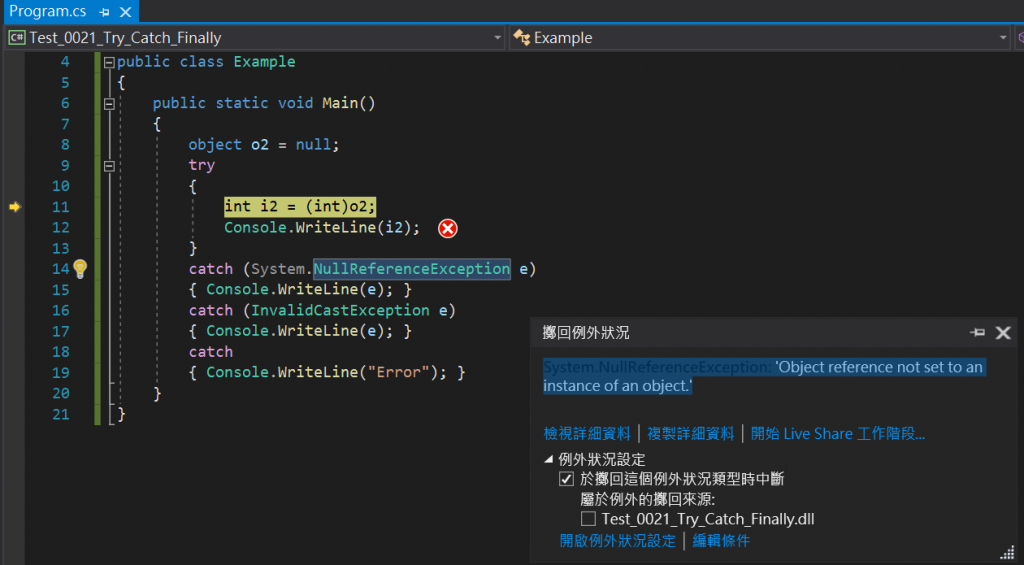Open the Test_0021_Try_Catch_Finally project dropdown
1024x565 pixels.
(255, 38)
